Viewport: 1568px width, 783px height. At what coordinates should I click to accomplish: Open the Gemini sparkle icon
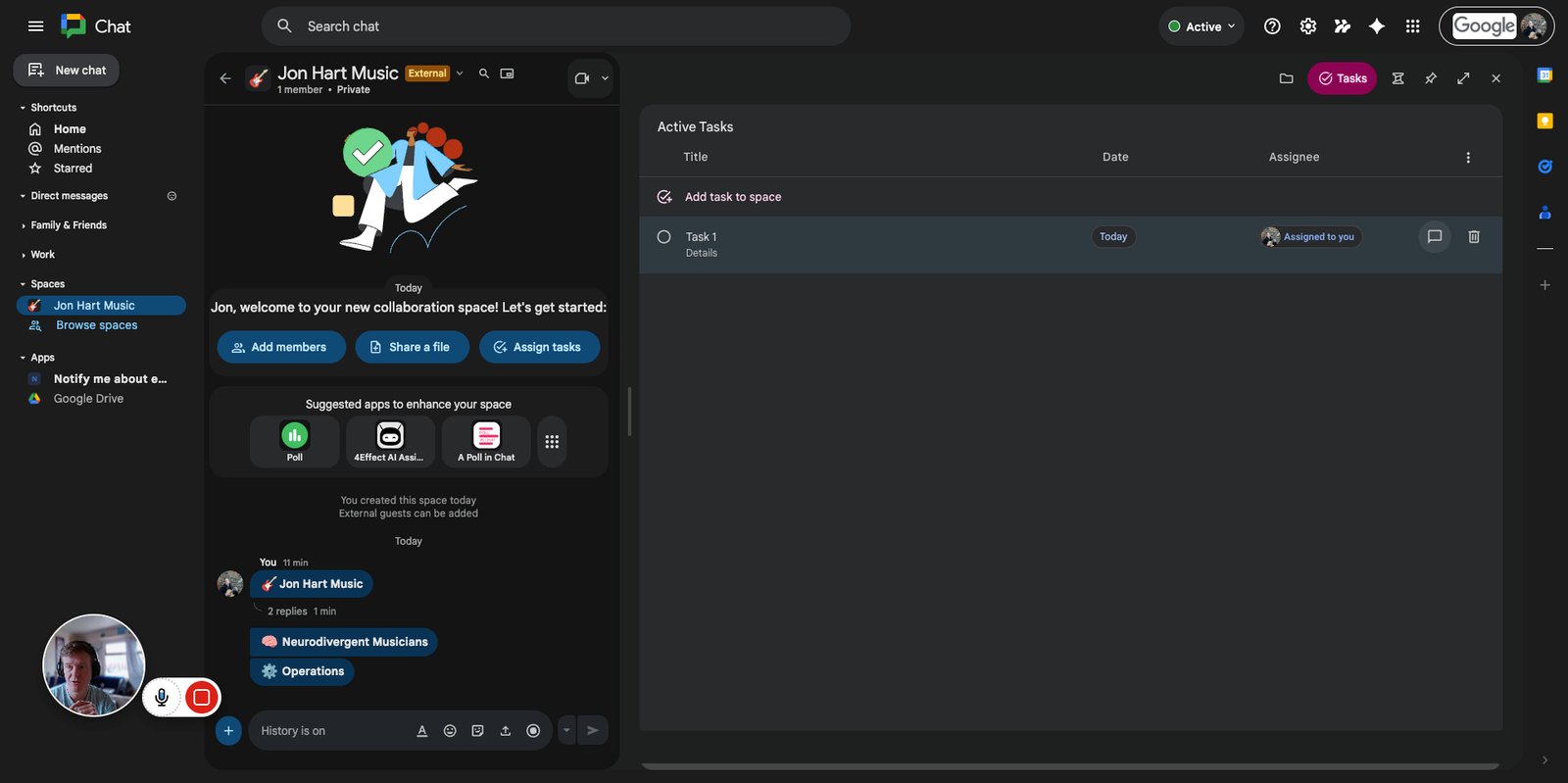[x=1377, y=26]
